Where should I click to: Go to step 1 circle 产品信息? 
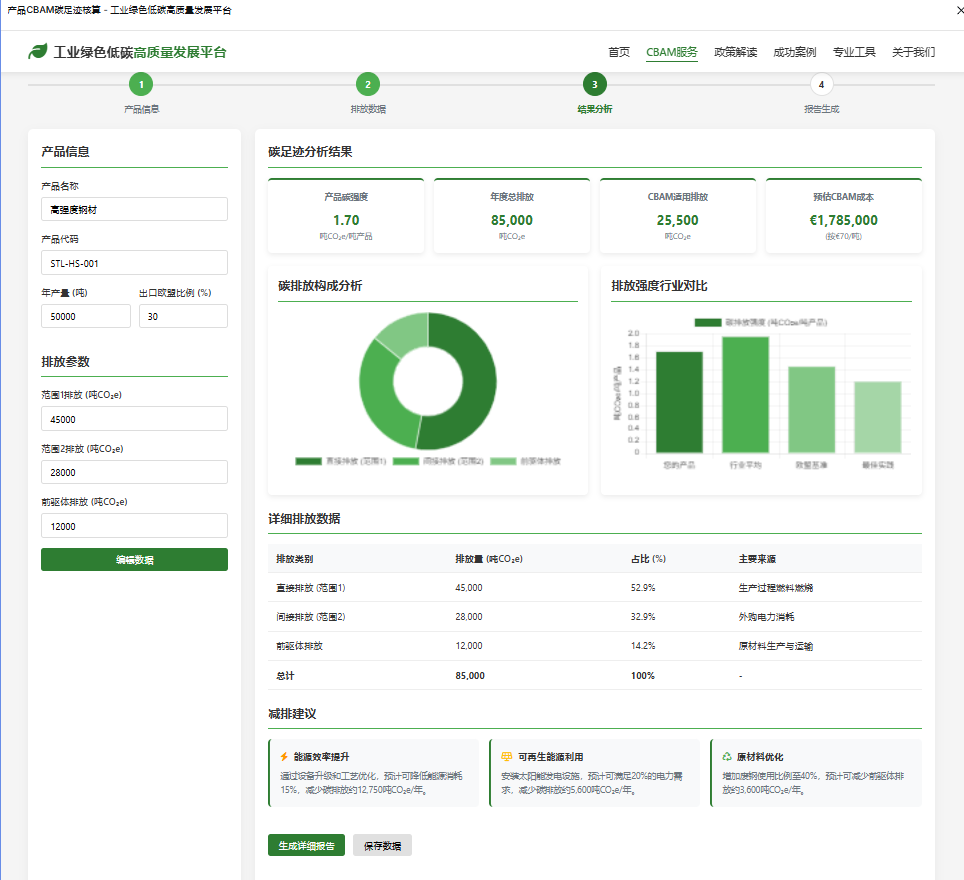[x=141, y=85]
